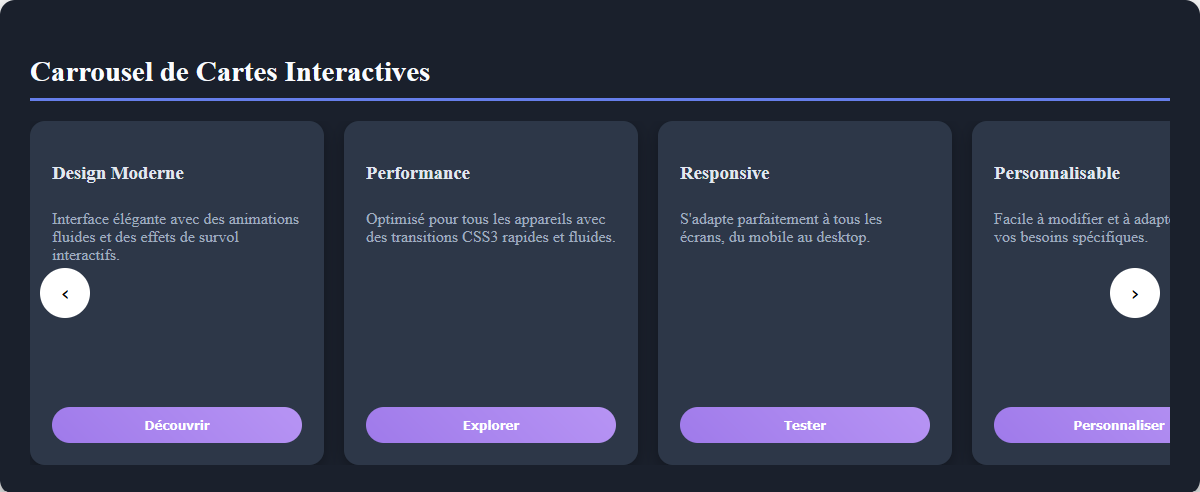Click the 'Interface élégante' description text
Screen dimensions: 1200x492
click(x=175, y=237)
